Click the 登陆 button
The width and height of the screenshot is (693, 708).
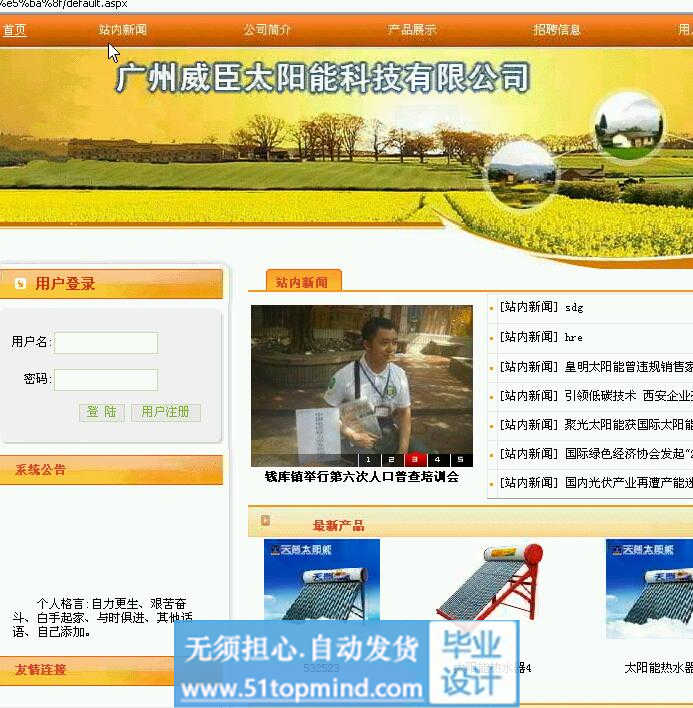pos(102,412)
